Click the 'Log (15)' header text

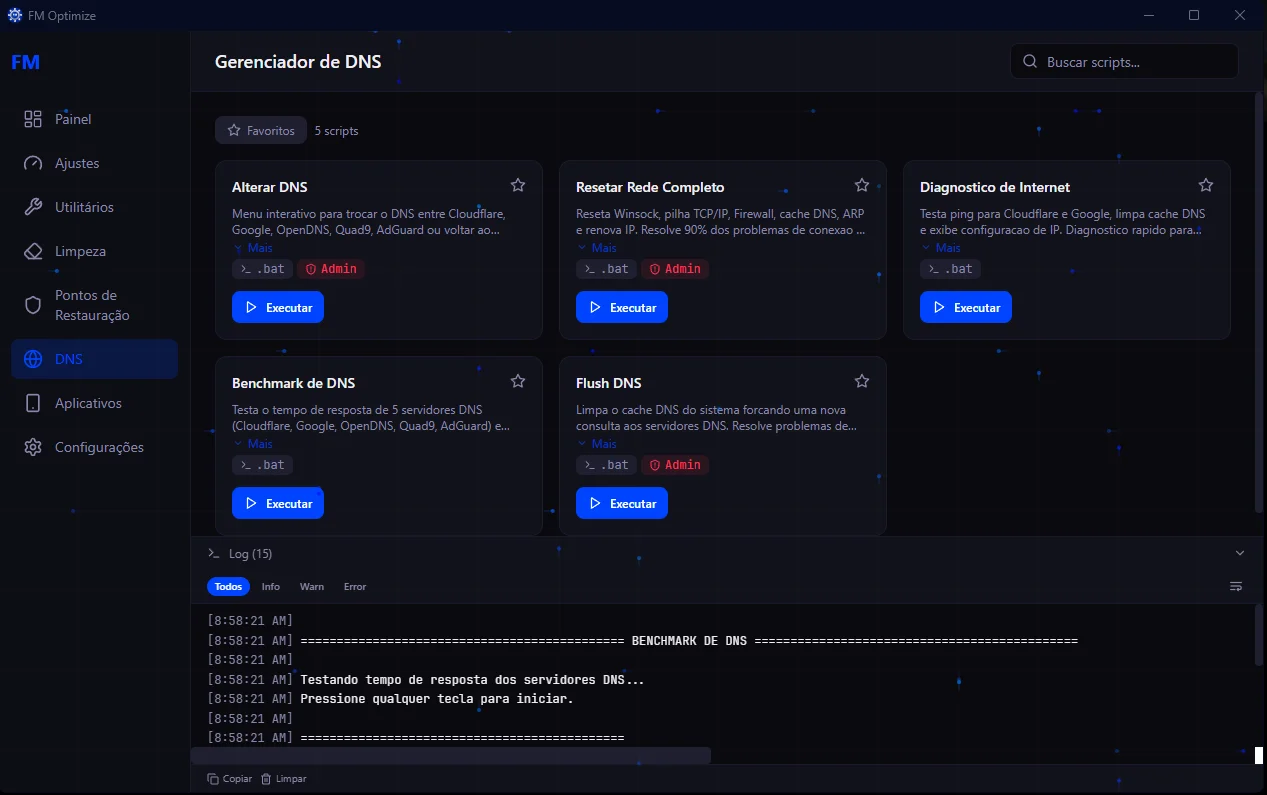tap(250, 554)
